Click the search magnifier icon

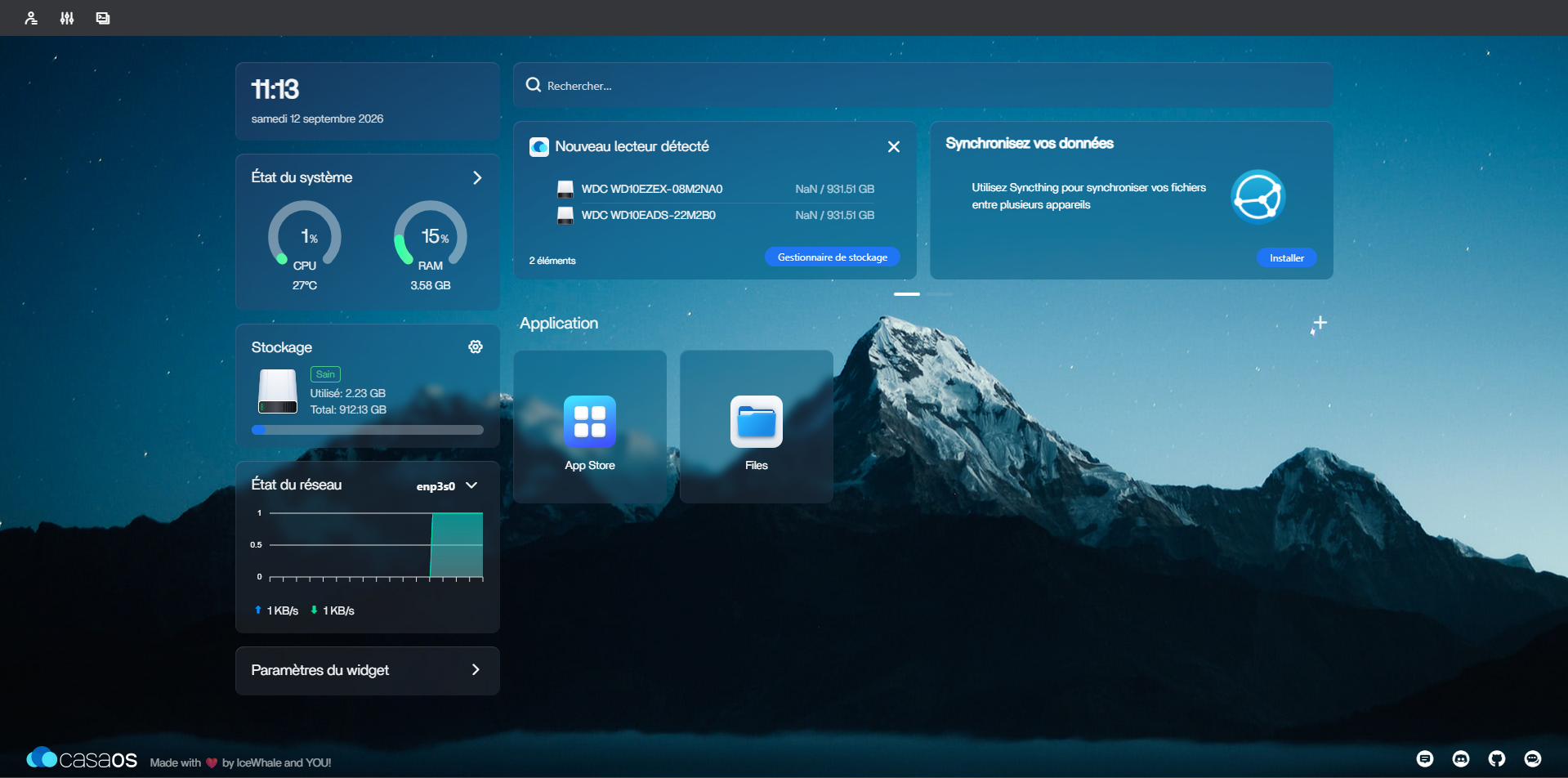pyautogui.click(x=534, y=85)
